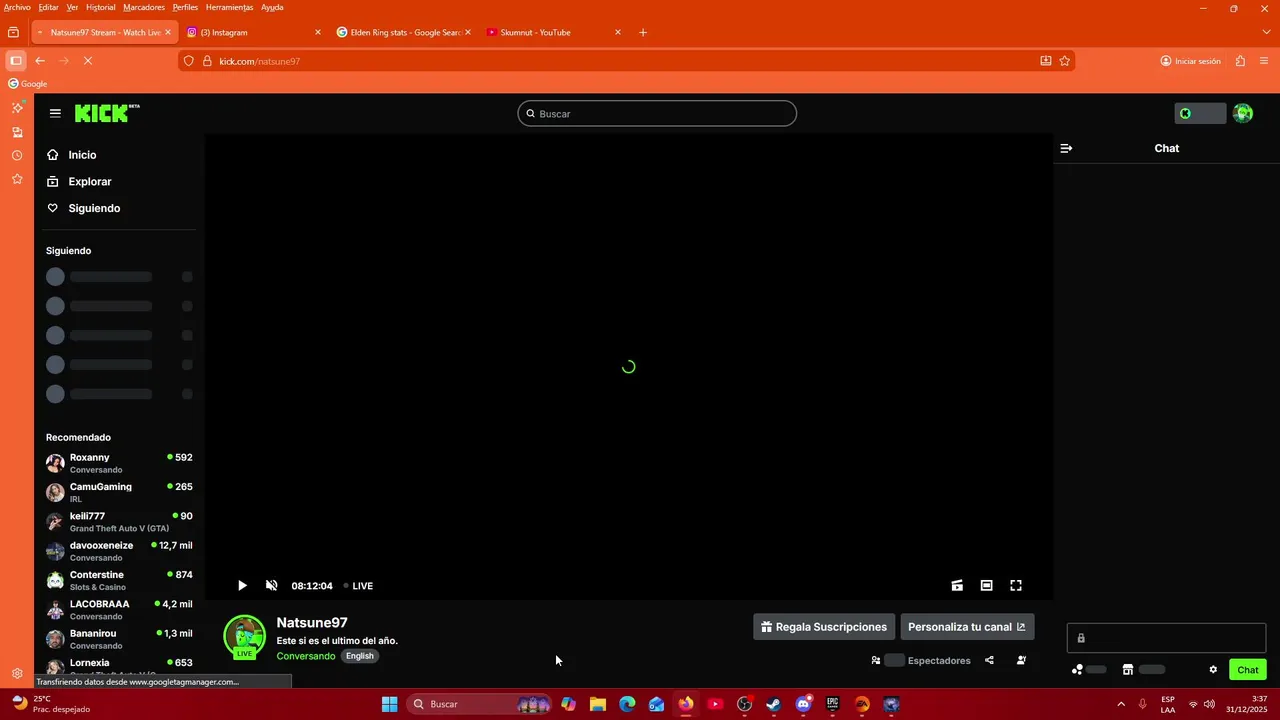The image size is (1280, 720).
Task: Click the kick.com address bar
Action: (625, 61)
